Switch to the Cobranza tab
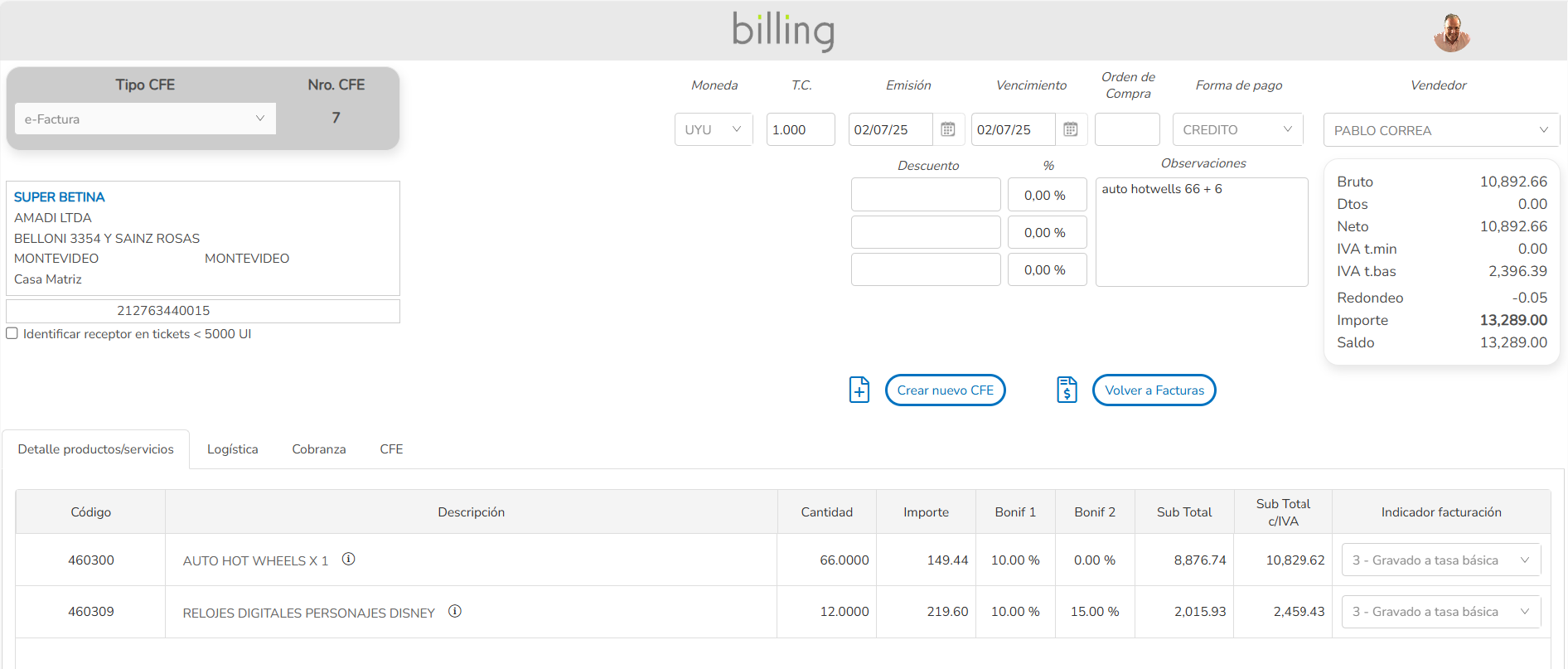 pos(319,449)
